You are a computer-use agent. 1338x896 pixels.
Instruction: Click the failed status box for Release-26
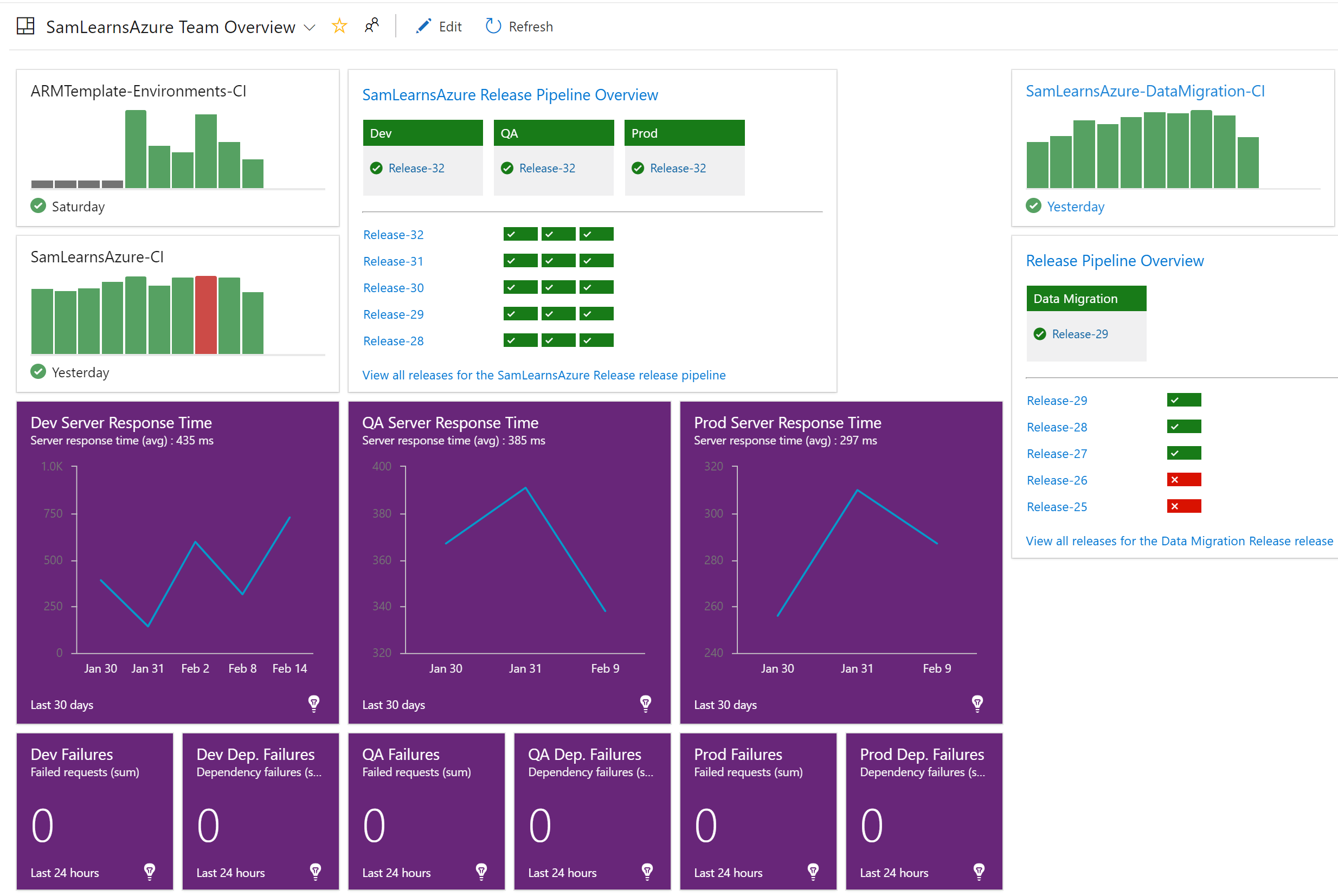[1183, 479]
